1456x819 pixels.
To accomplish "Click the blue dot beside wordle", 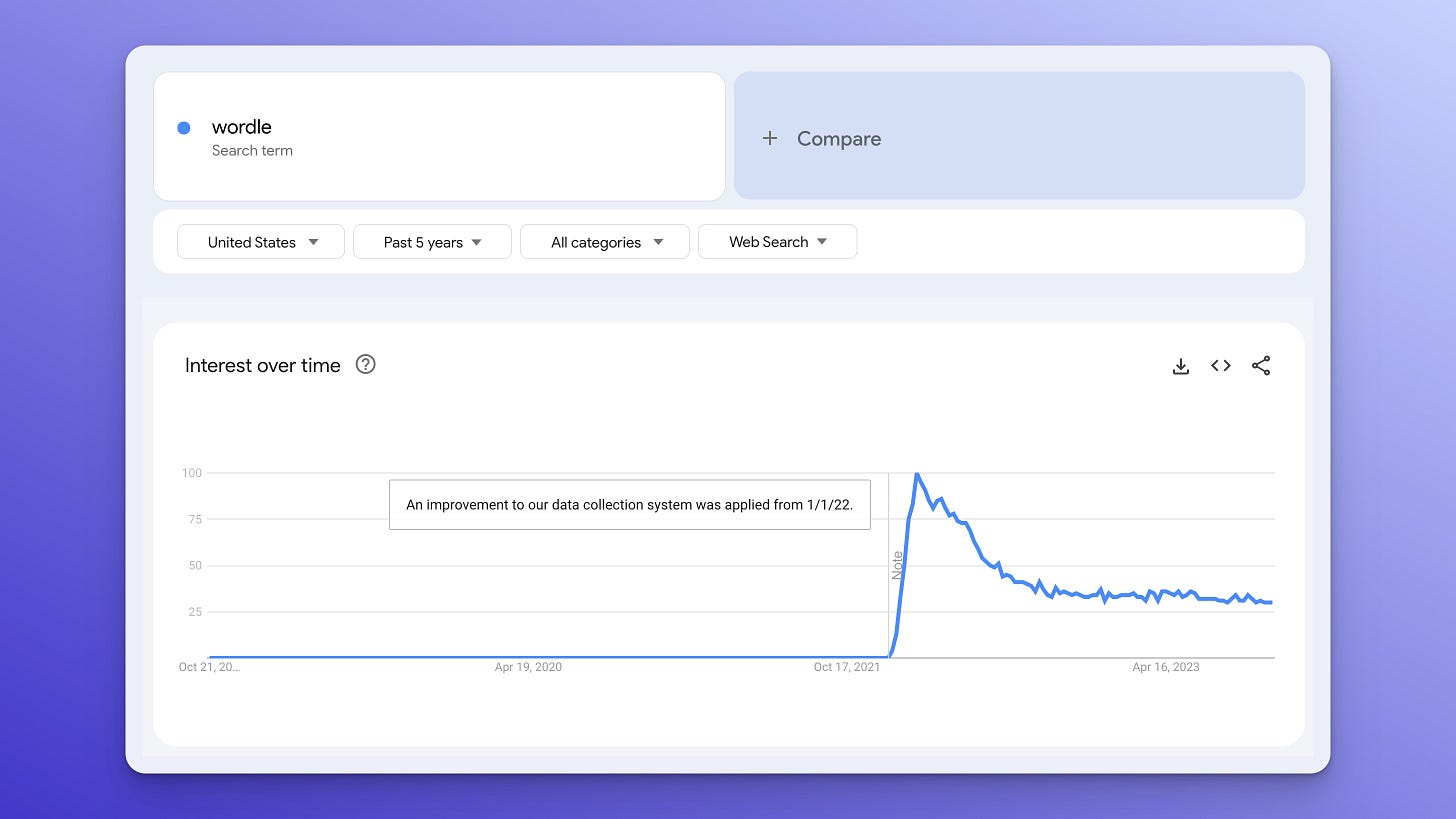I will [184, 128].
